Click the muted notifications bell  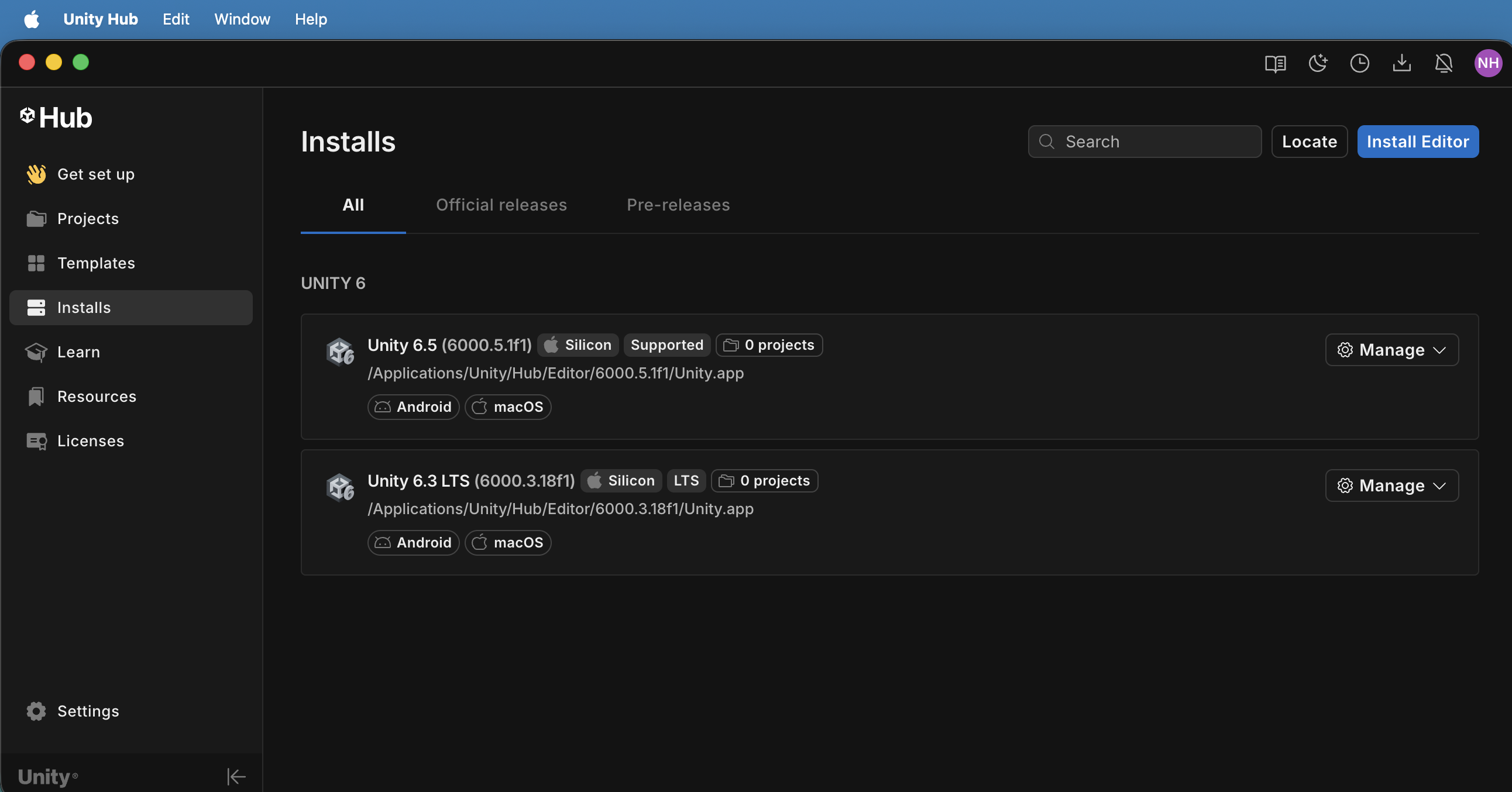[x=1444, y=63]
